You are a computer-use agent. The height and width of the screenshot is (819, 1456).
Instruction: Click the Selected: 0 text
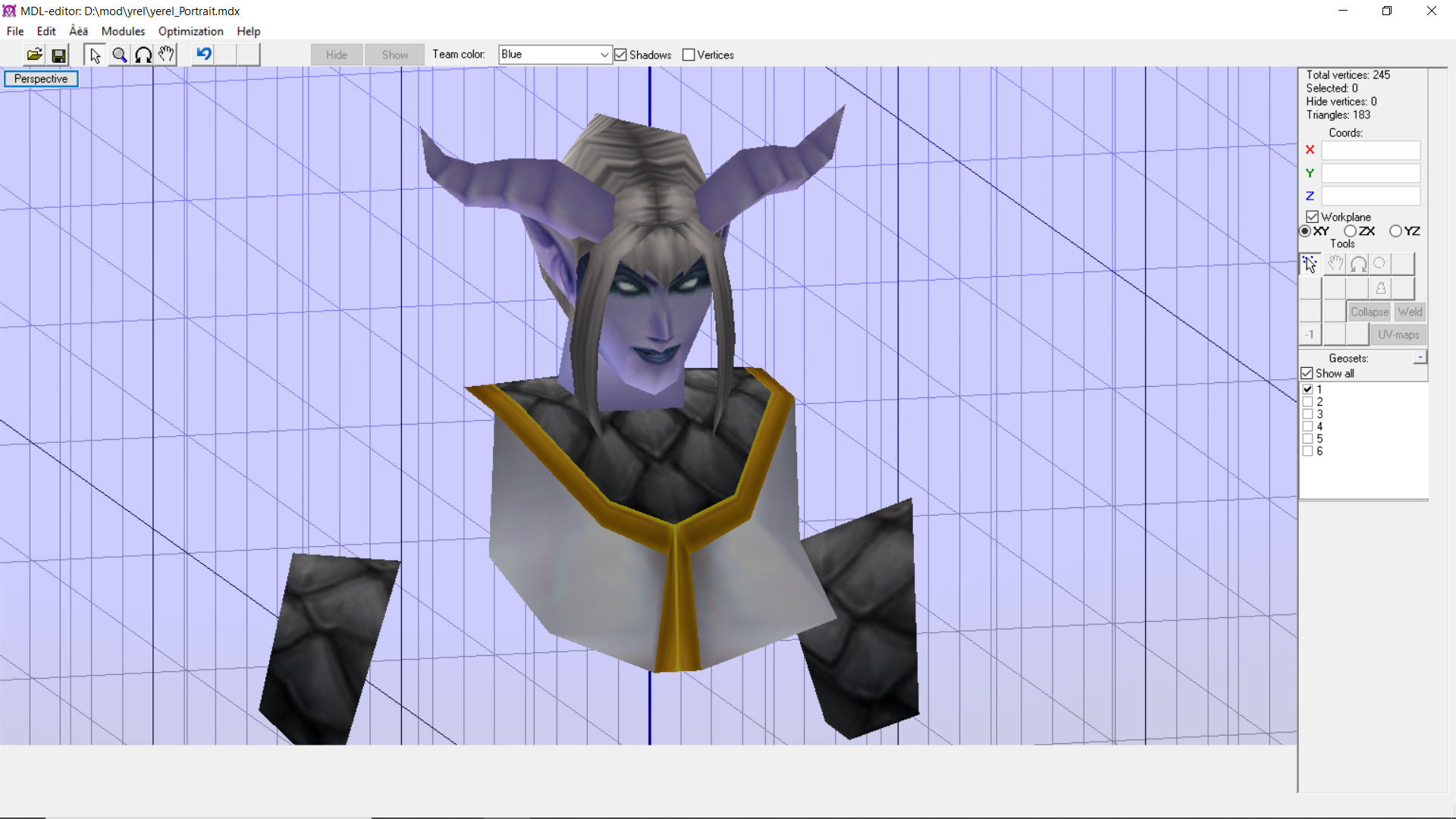(x=1332, y=89)
